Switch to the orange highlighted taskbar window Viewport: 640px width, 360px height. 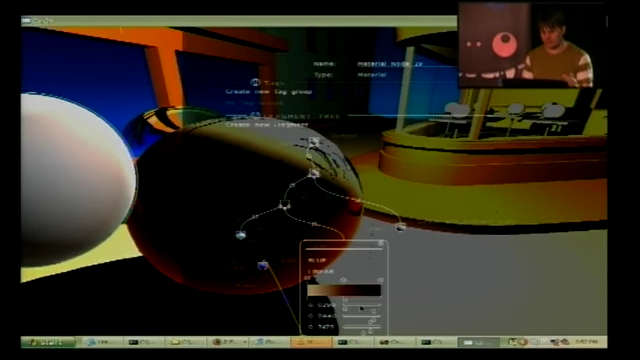[311, 342]
